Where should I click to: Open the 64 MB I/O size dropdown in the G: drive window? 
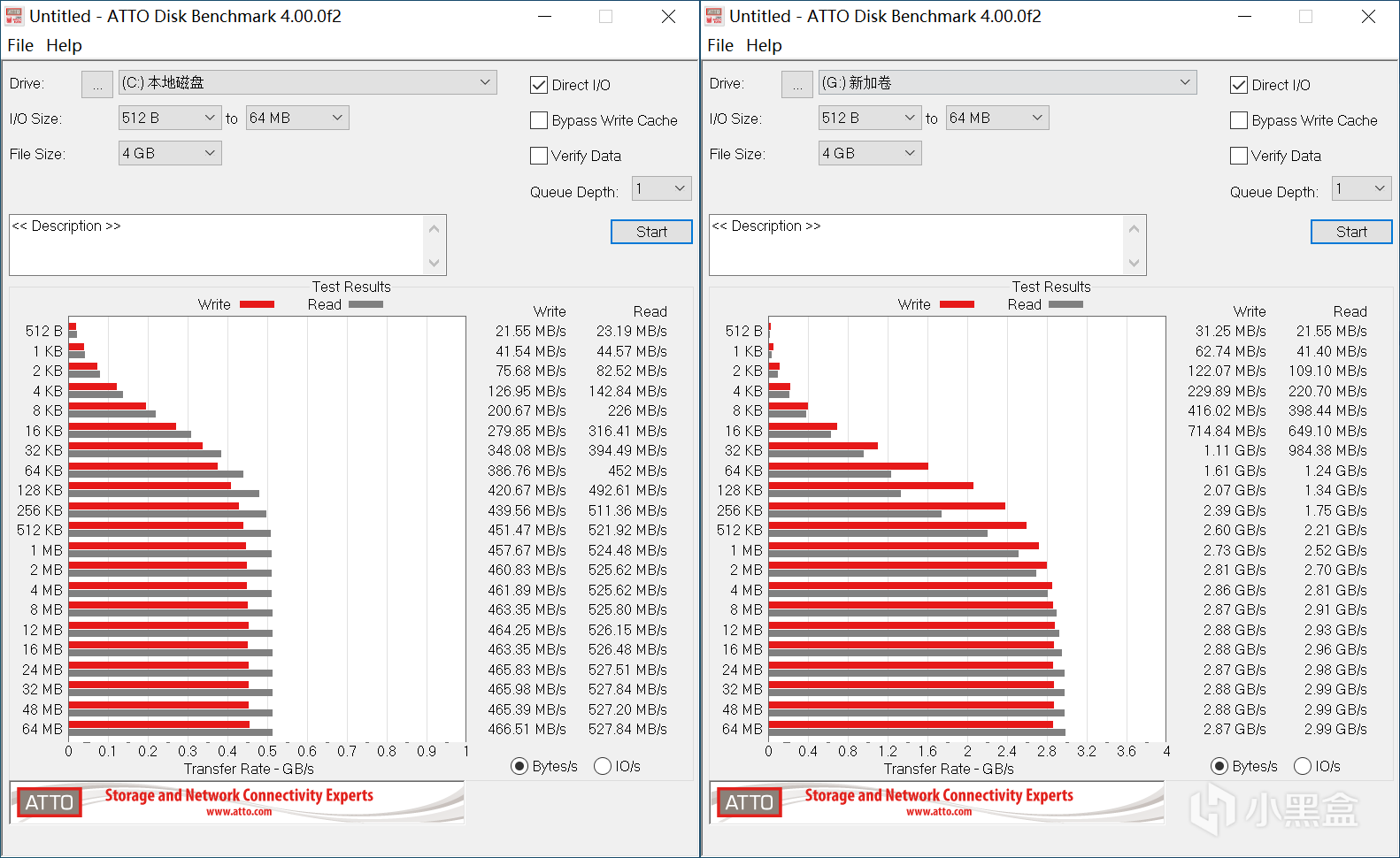click(997, 118)
